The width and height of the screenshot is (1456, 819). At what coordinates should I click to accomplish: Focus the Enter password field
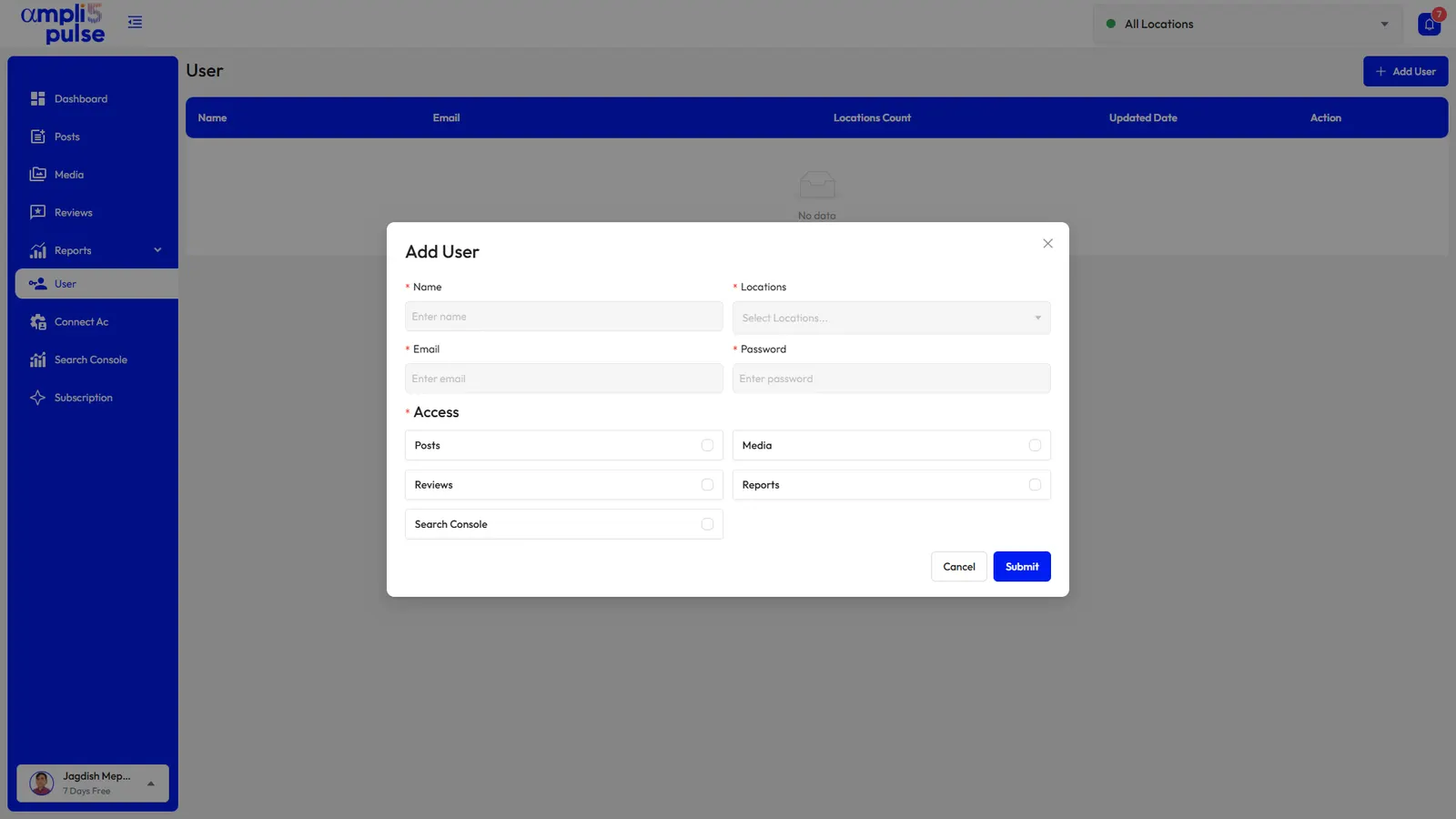pos(892,379)
